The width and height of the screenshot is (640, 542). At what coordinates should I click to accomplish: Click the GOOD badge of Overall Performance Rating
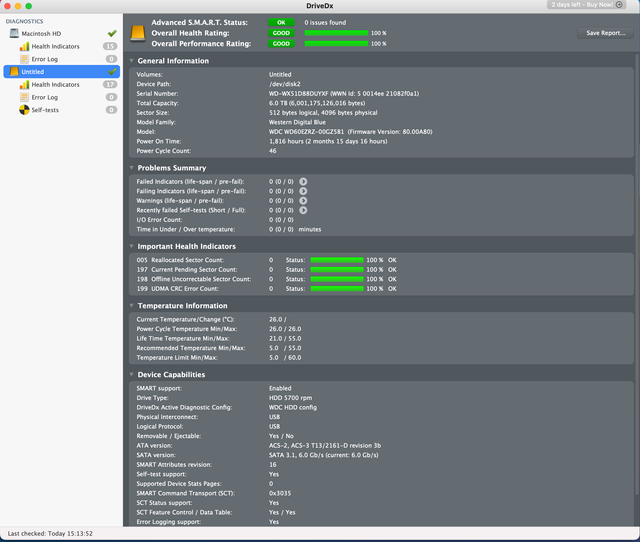click(x=281, y=44)
